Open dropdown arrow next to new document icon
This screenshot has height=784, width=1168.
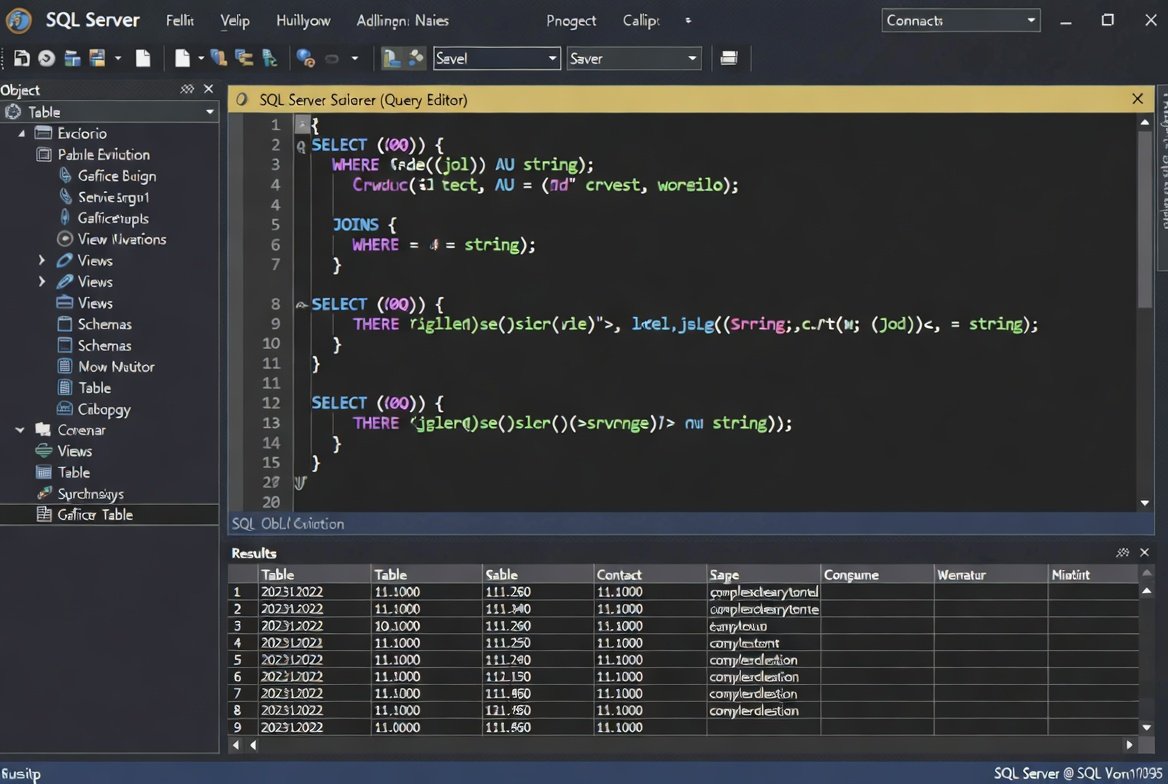(201, 57)
